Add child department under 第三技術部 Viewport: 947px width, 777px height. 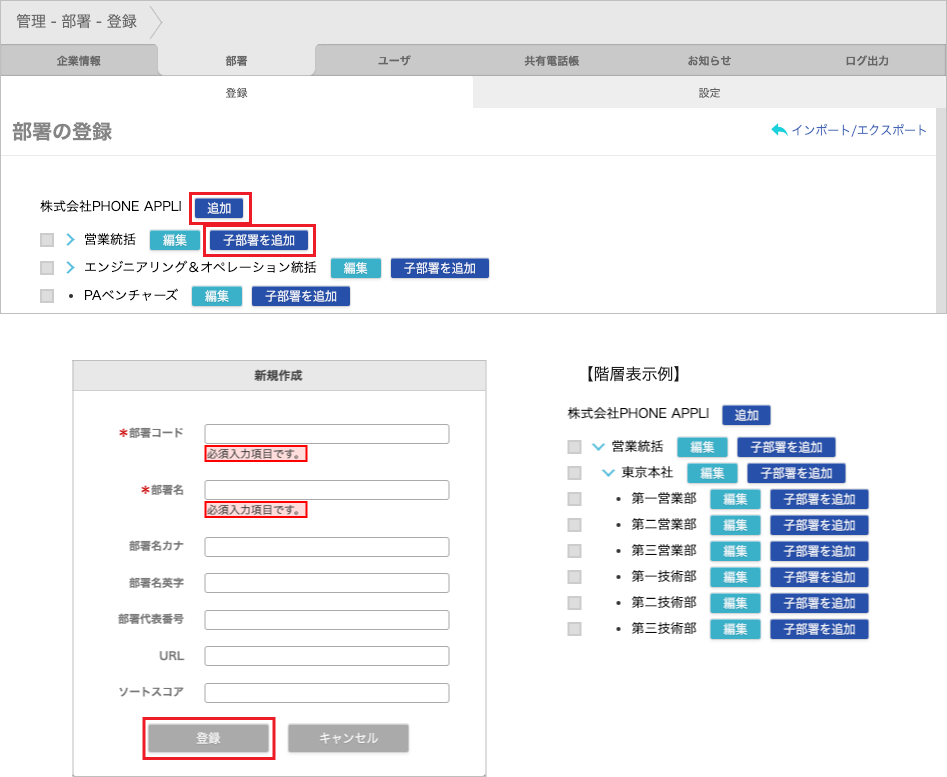coord(820,629)
